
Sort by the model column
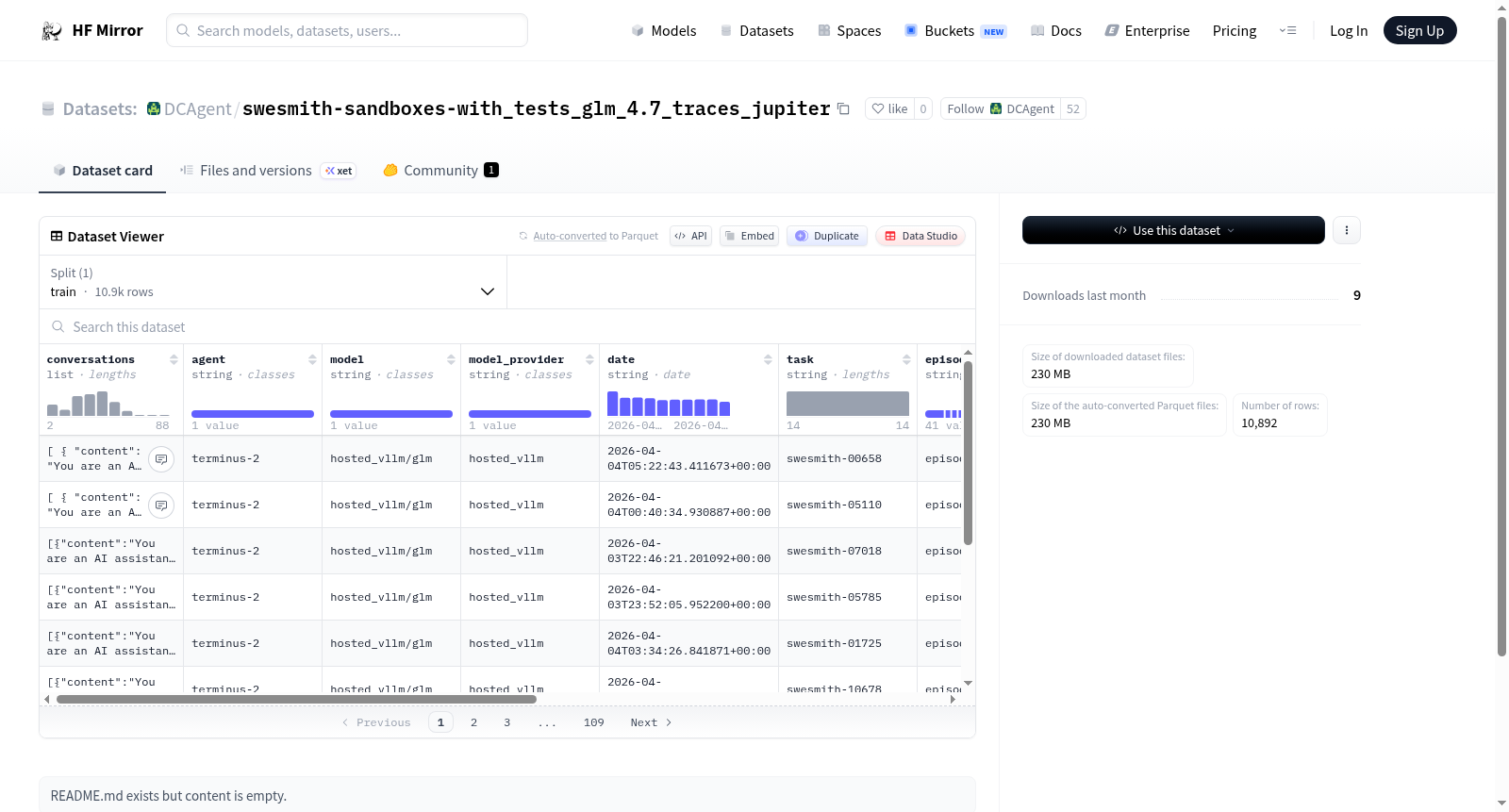451,359
